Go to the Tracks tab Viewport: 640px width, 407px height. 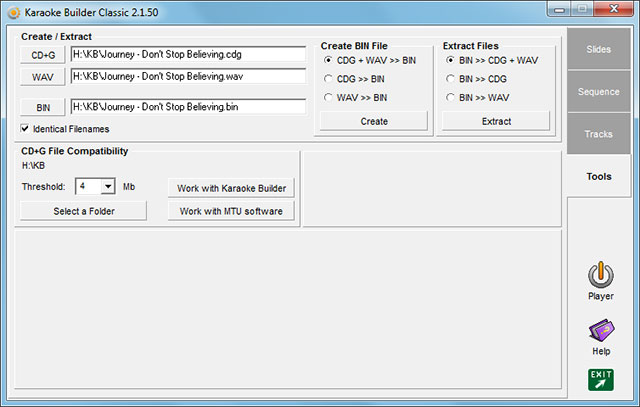click(598, 133)
